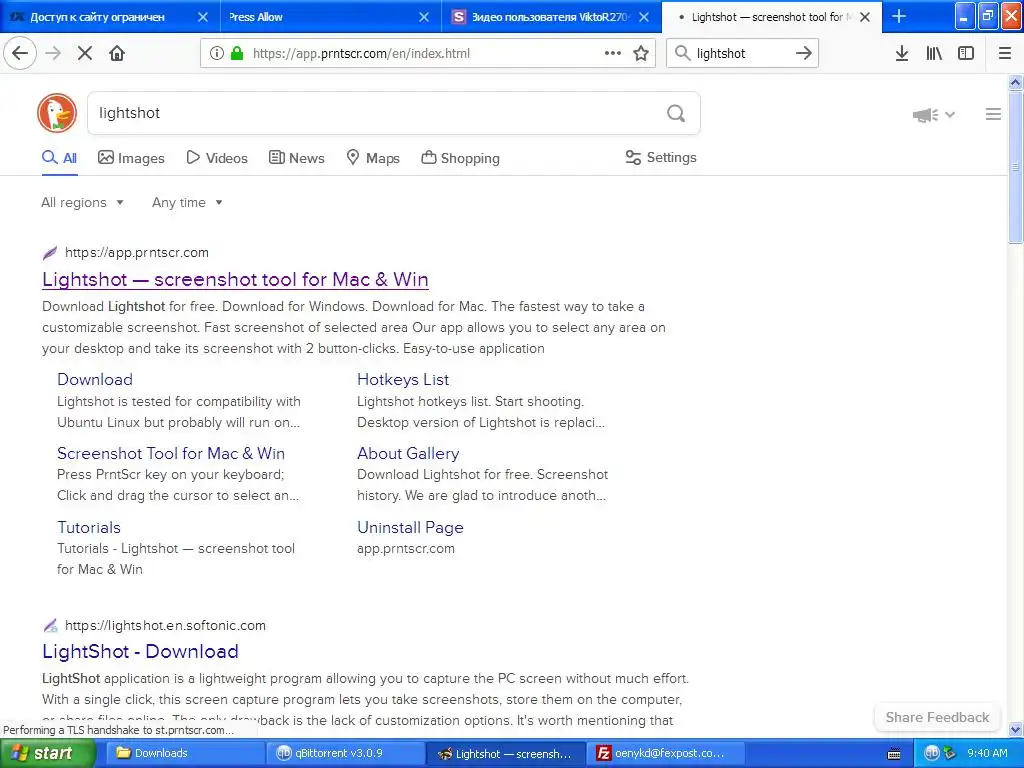
Task: Open 'Screenshot Tool for Mac & Win' sitelink
Action: coord(171,453)
